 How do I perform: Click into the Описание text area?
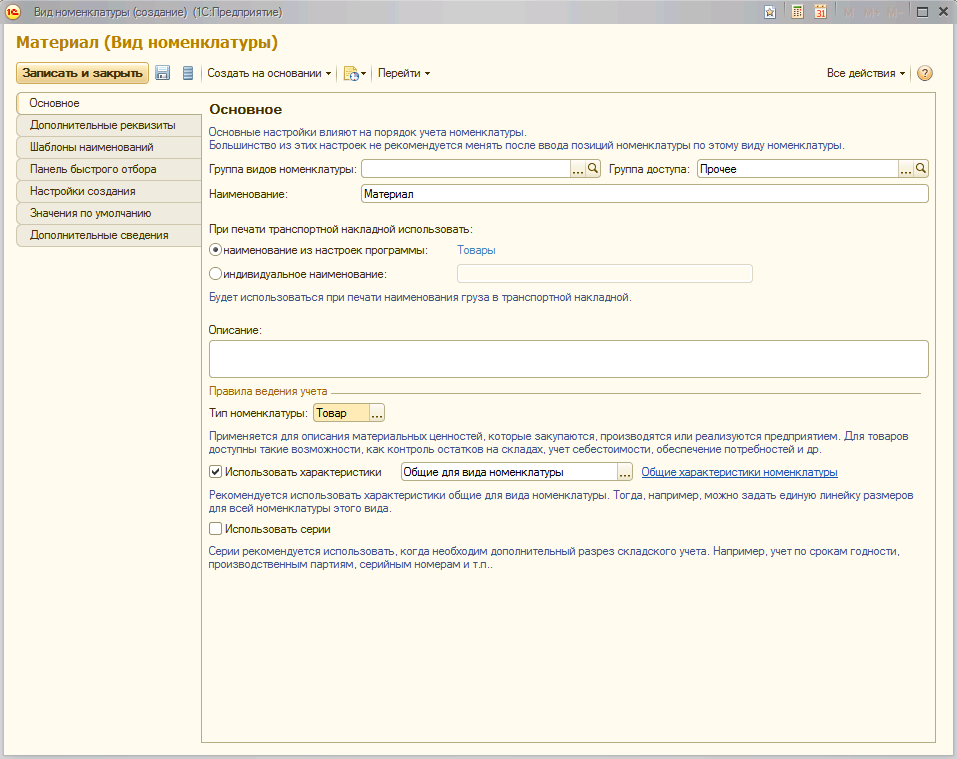[x=568, y=358]
